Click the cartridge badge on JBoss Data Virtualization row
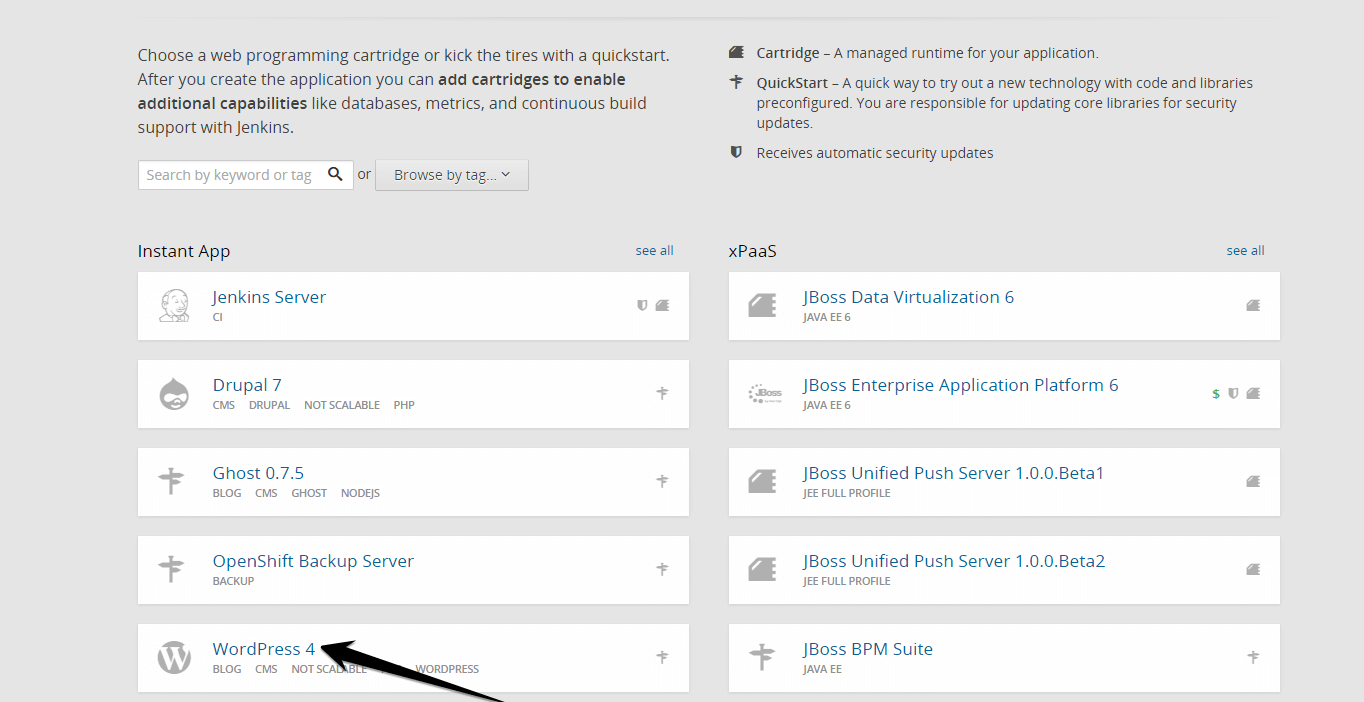1364x702 pixels. 1253,305
